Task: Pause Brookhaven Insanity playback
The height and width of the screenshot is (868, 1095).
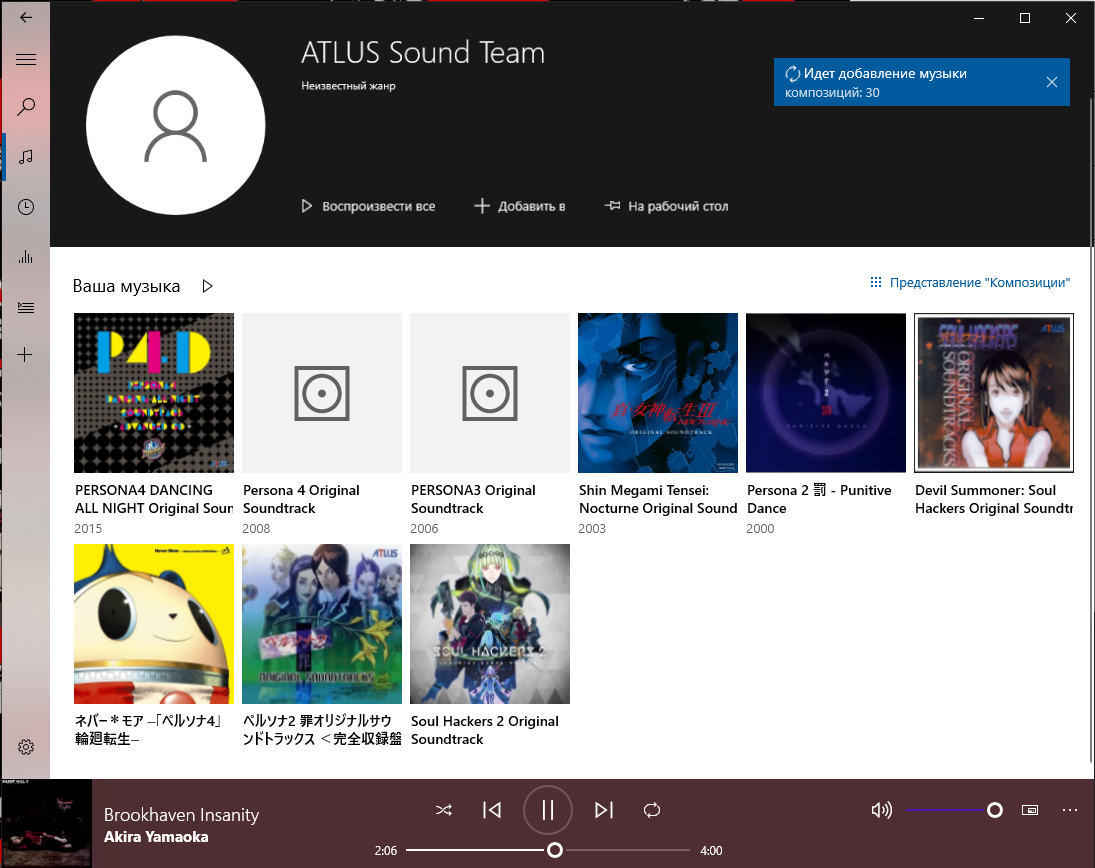Action: click(x=548, y=810)
